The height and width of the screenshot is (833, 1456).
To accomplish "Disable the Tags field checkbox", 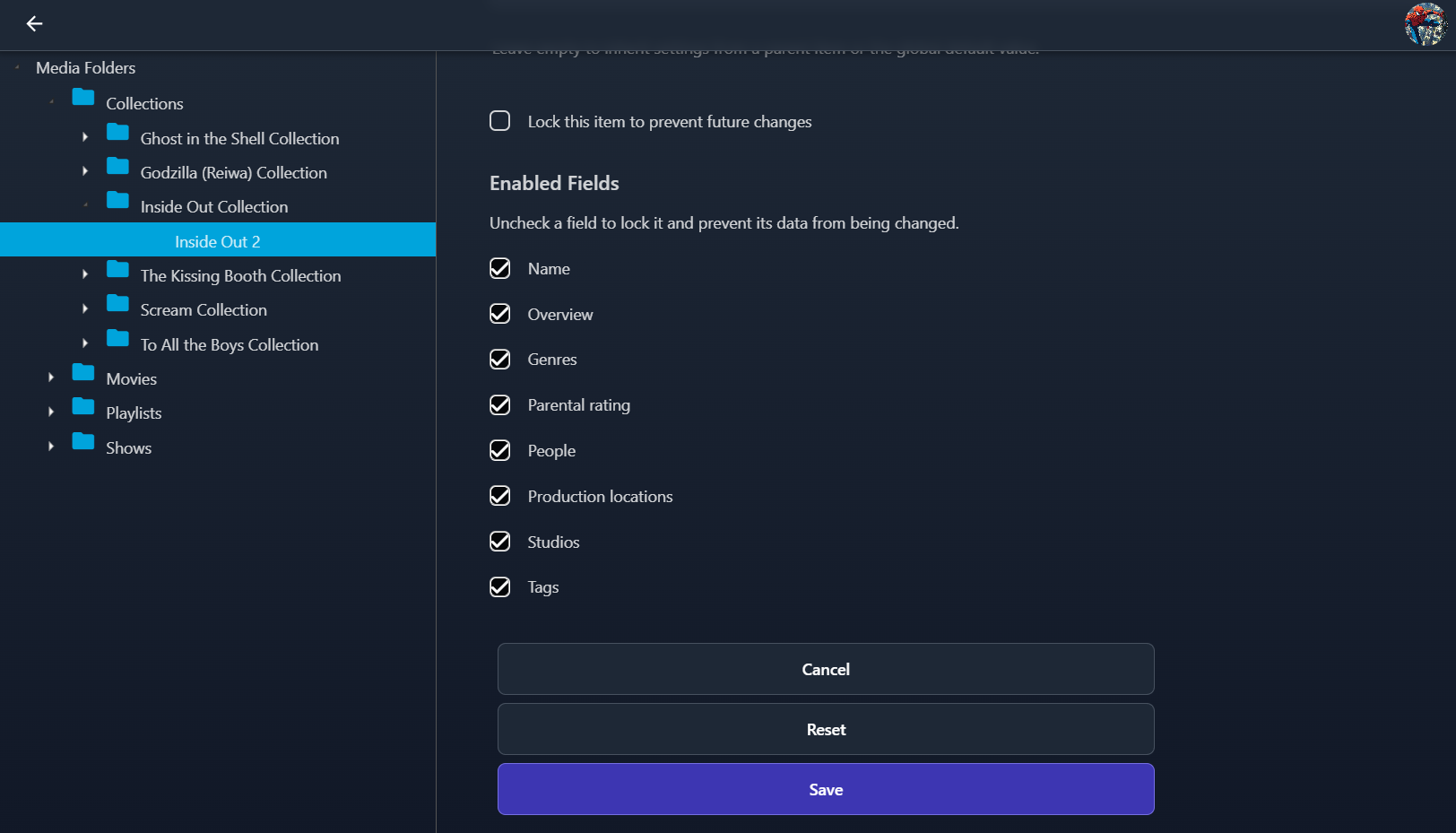I will tap(500, 587).
